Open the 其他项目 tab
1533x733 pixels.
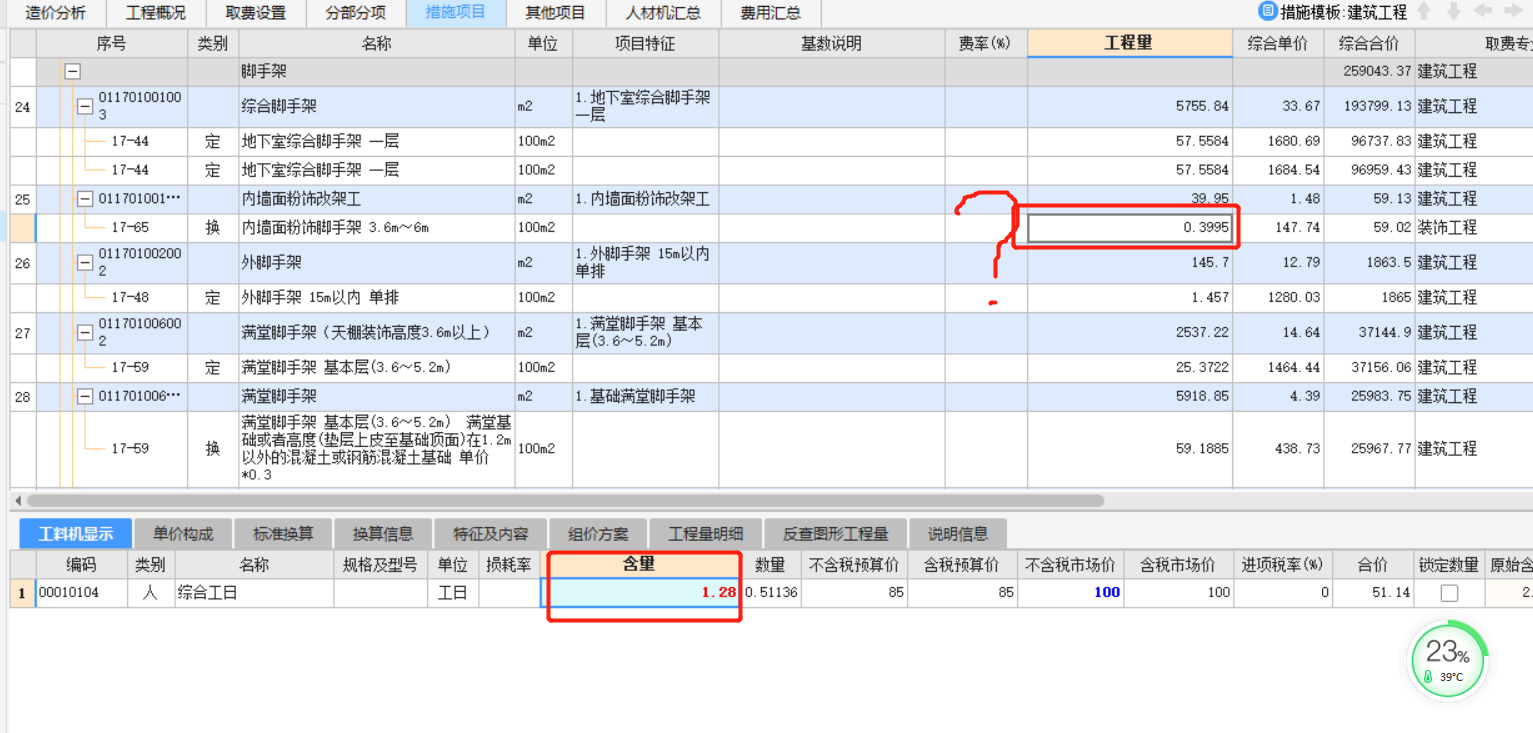point(556,13)
